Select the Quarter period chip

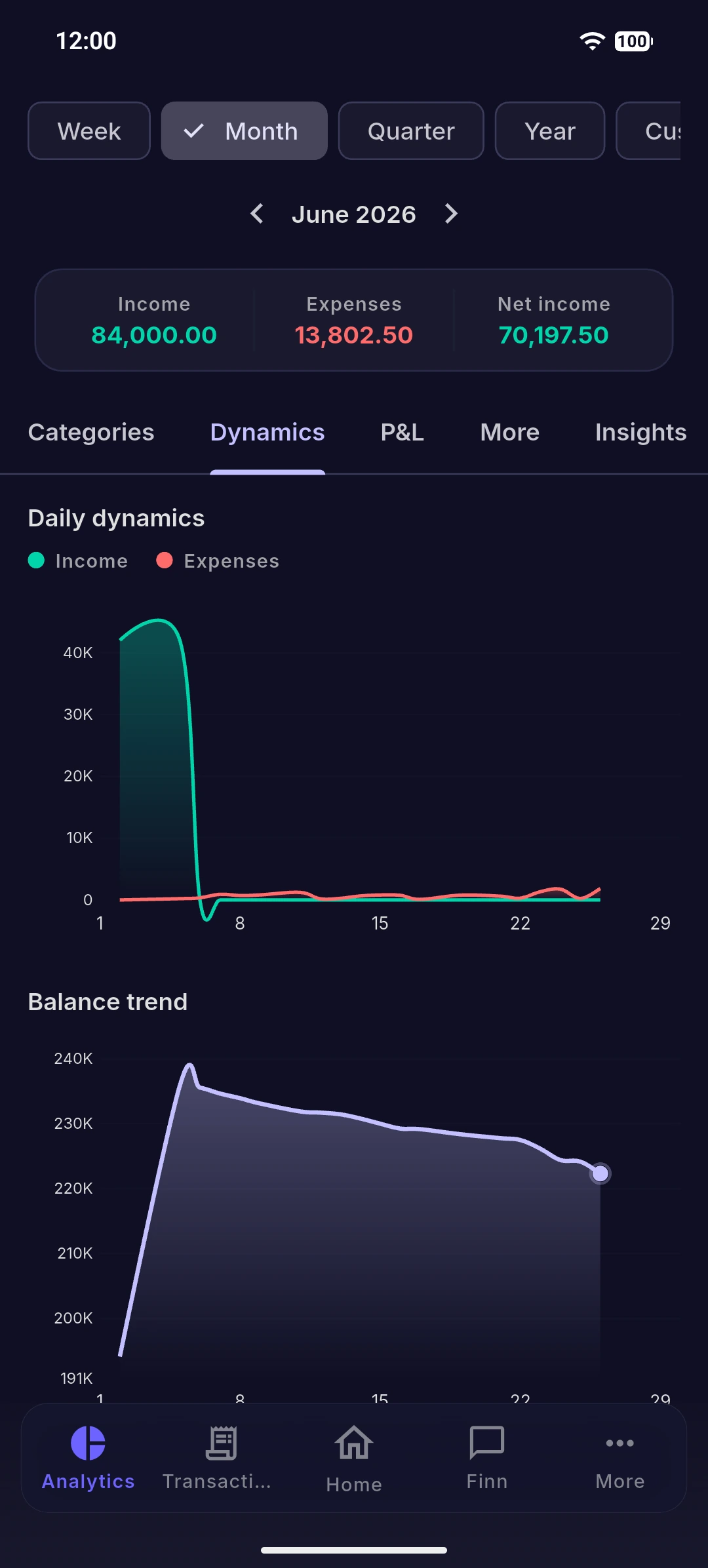pyautogui.click(x=411, y=130)
